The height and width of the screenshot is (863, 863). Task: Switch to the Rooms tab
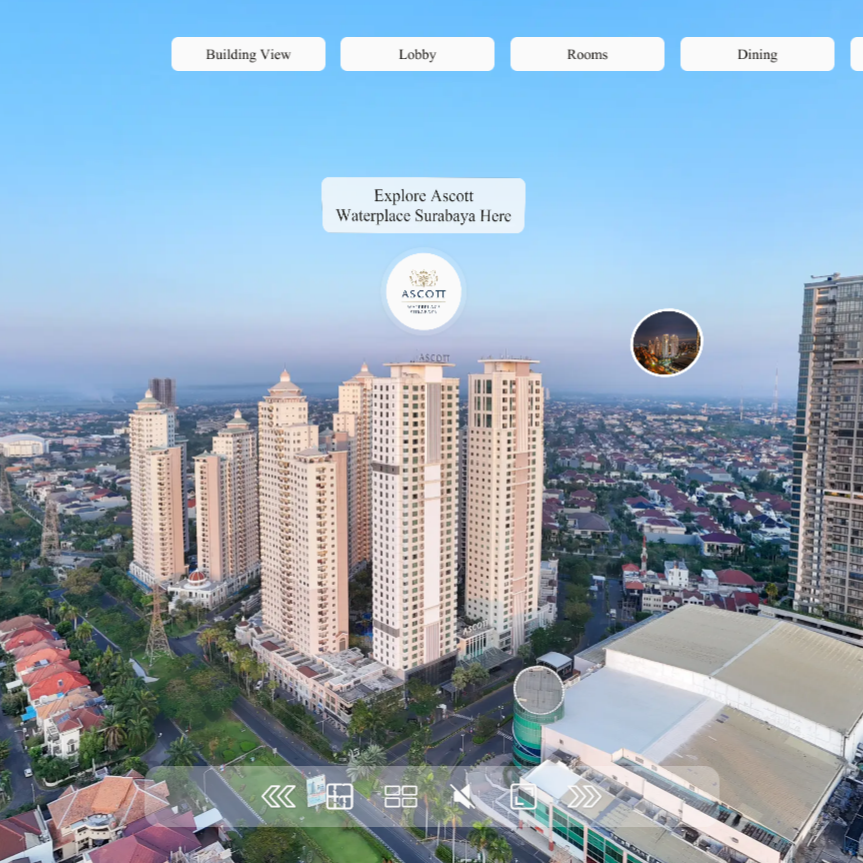click(x=587, y=54)
